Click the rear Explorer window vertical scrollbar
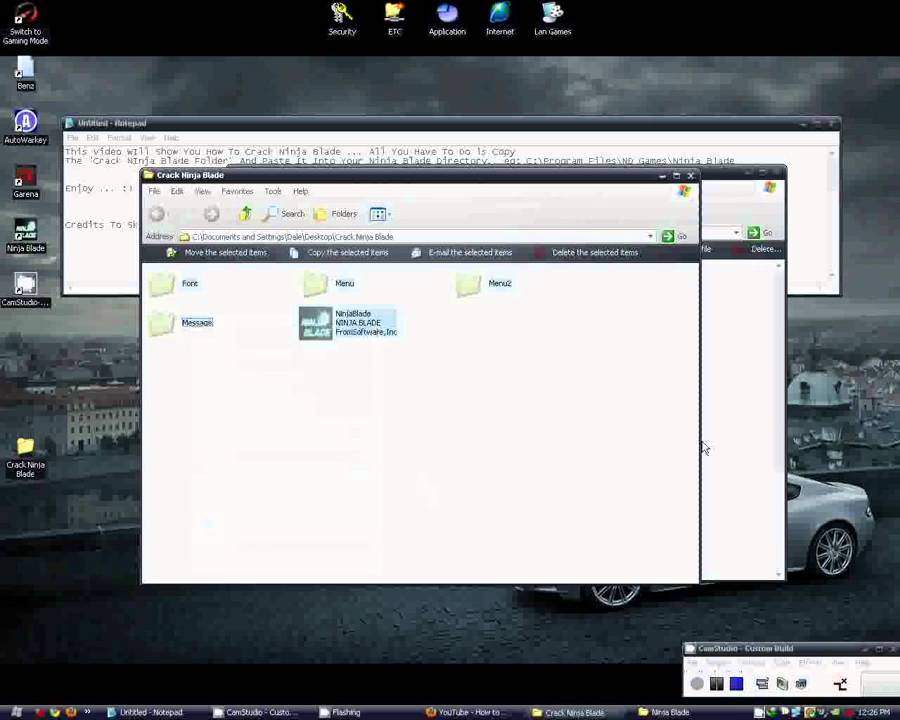 (778, 419)
